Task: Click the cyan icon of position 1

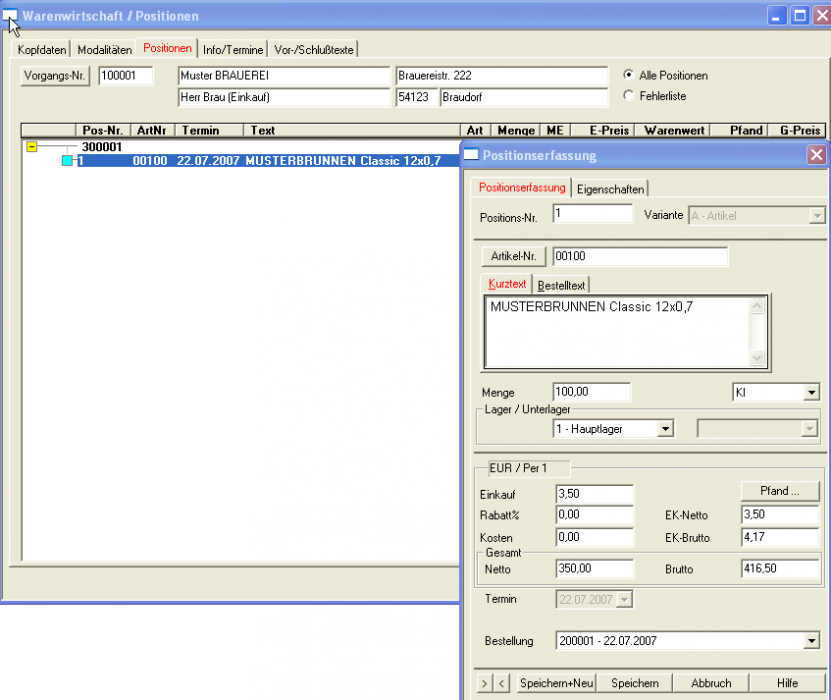Action: [68, 161]
